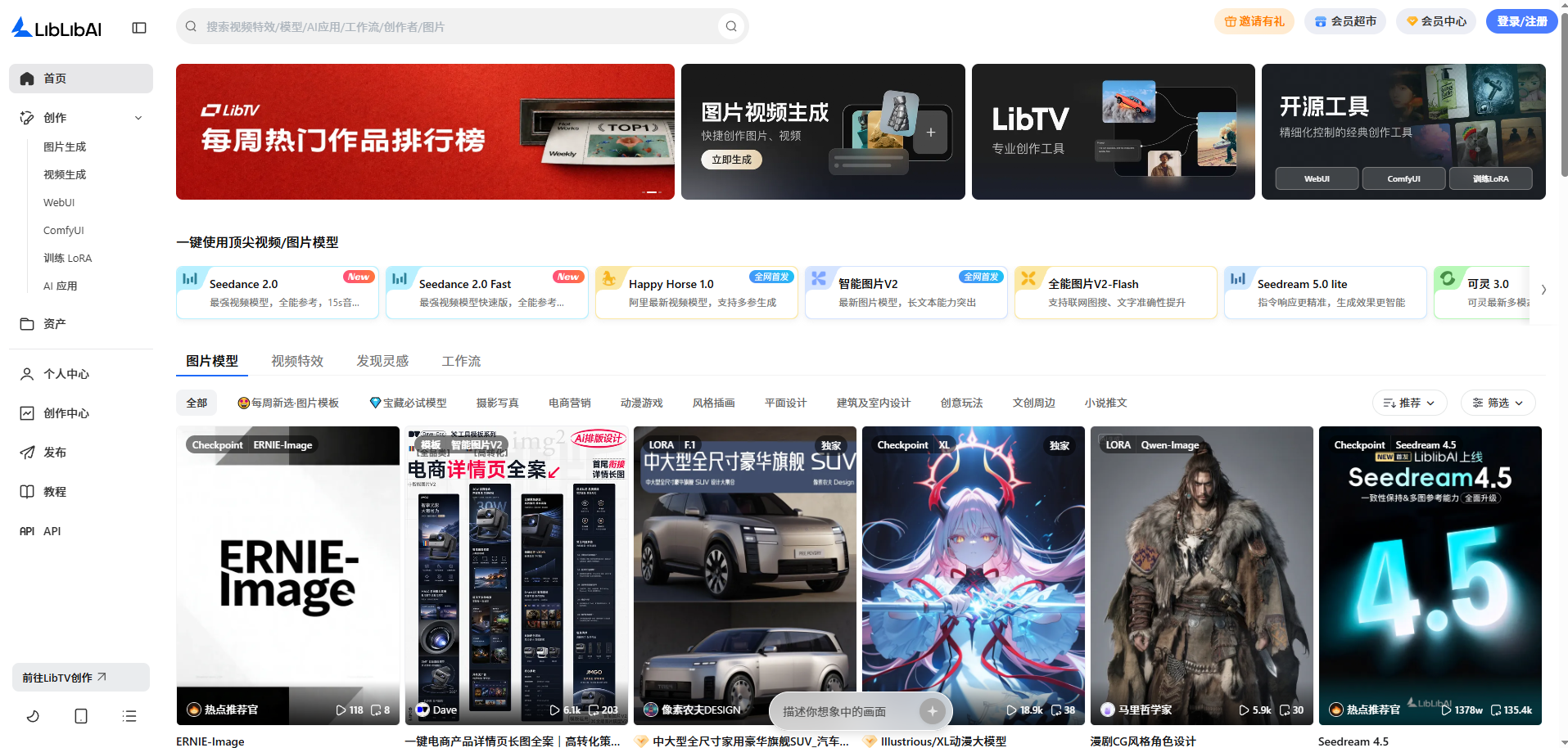Switch to 图片模型 tab
This screenshot has height=748, width=1568.
pyautogui.click(x=212, y=361)
